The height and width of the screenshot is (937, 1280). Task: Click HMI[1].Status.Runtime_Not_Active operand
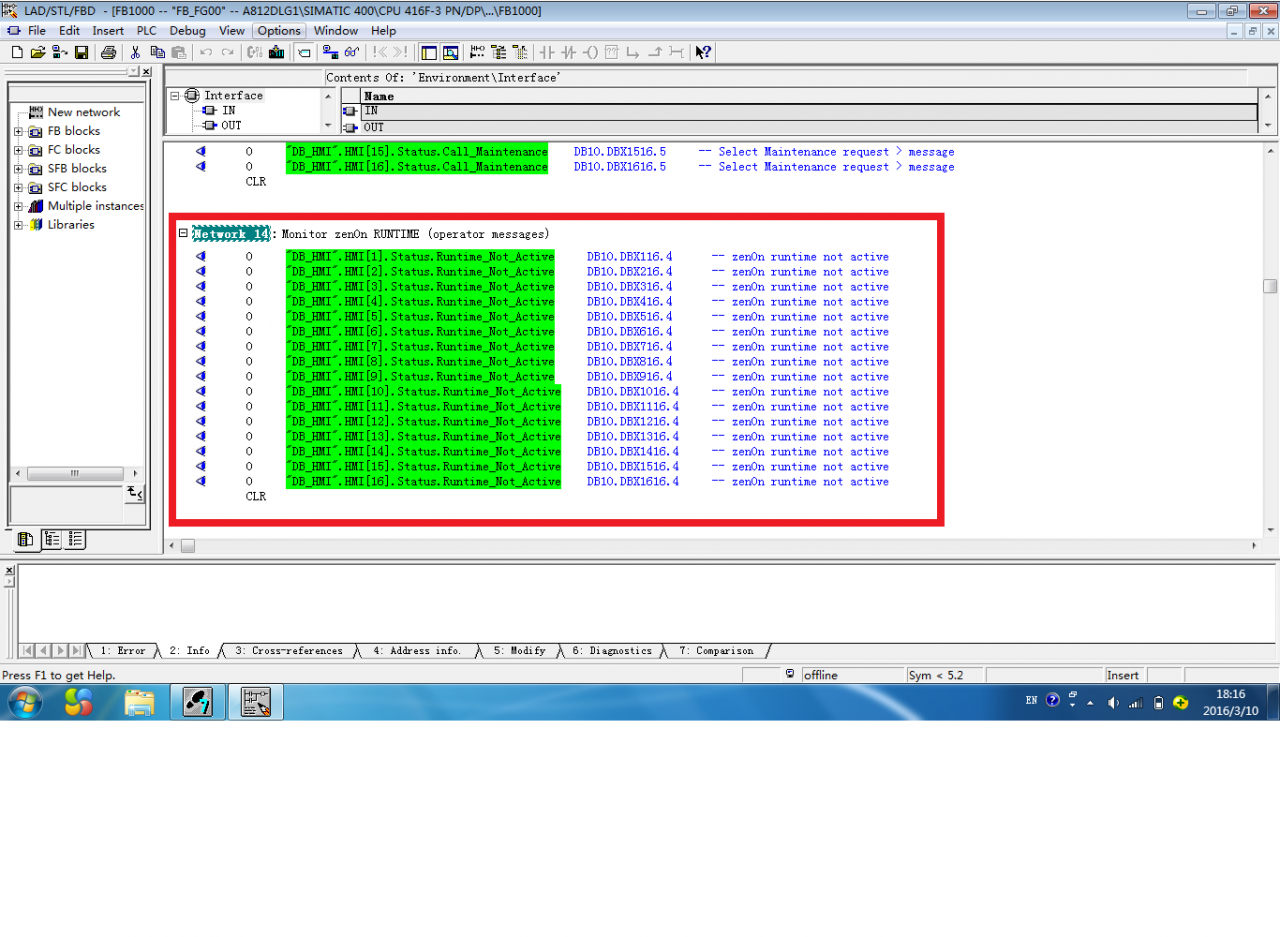tap(420, 257)
